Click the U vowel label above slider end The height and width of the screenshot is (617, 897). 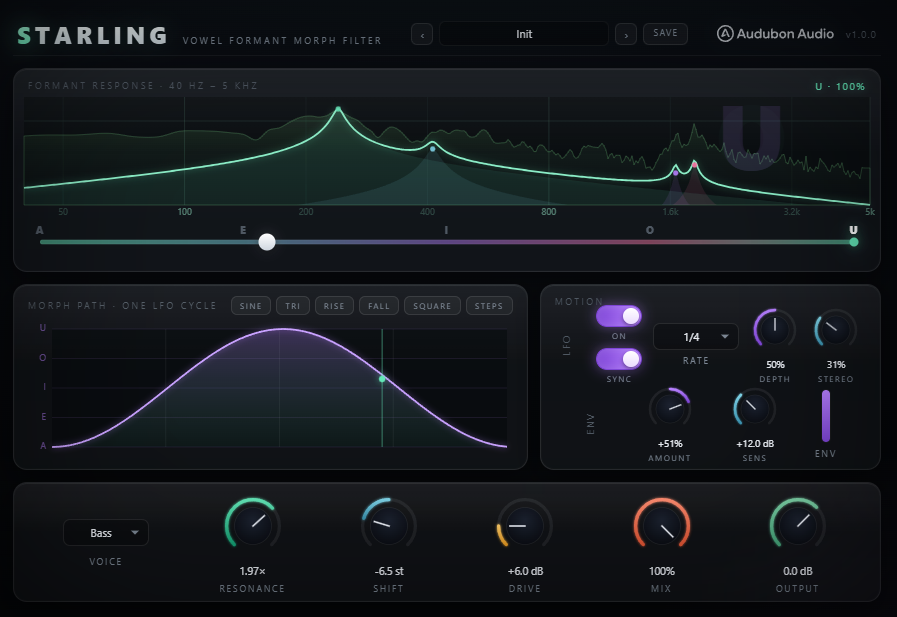pos(854,230)
